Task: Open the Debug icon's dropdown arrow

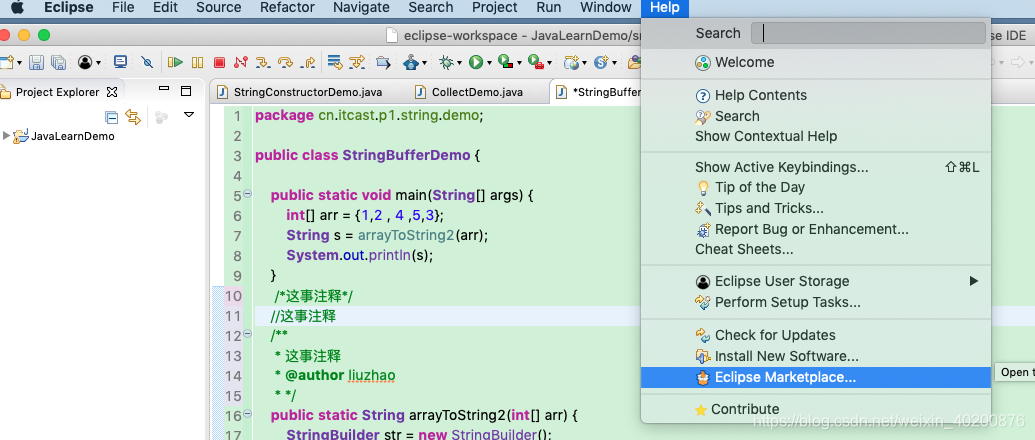Action: tap(459, 63)
